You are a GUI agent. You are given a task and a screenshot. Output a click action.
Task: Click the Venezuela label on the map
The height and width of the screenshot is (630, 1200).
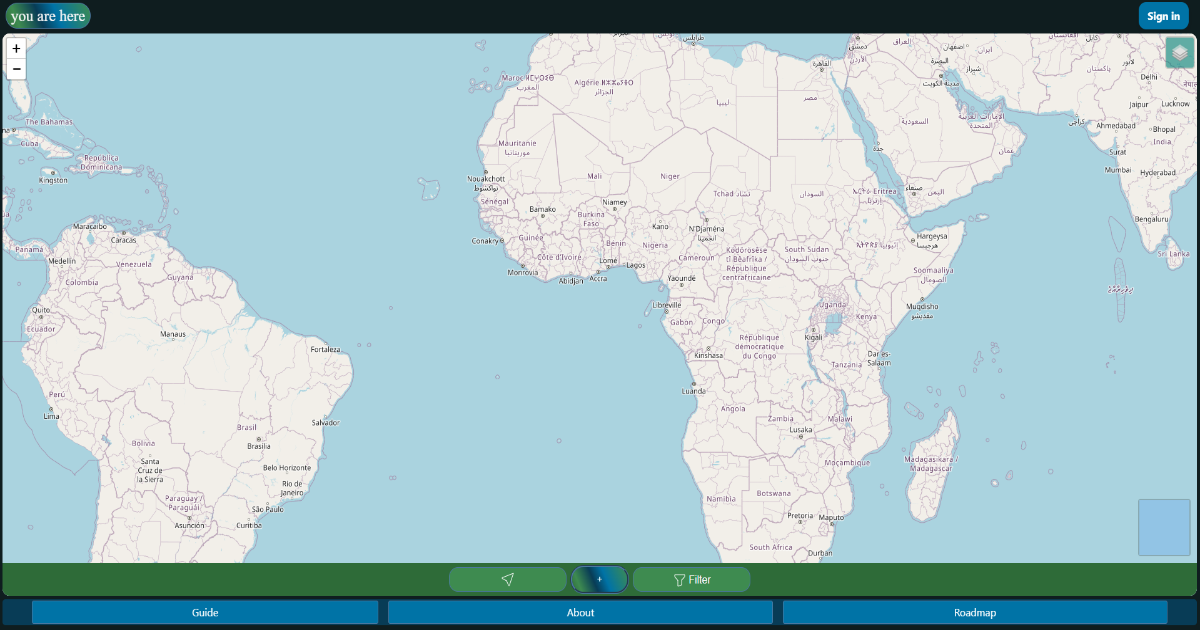[x=134, y=264]
